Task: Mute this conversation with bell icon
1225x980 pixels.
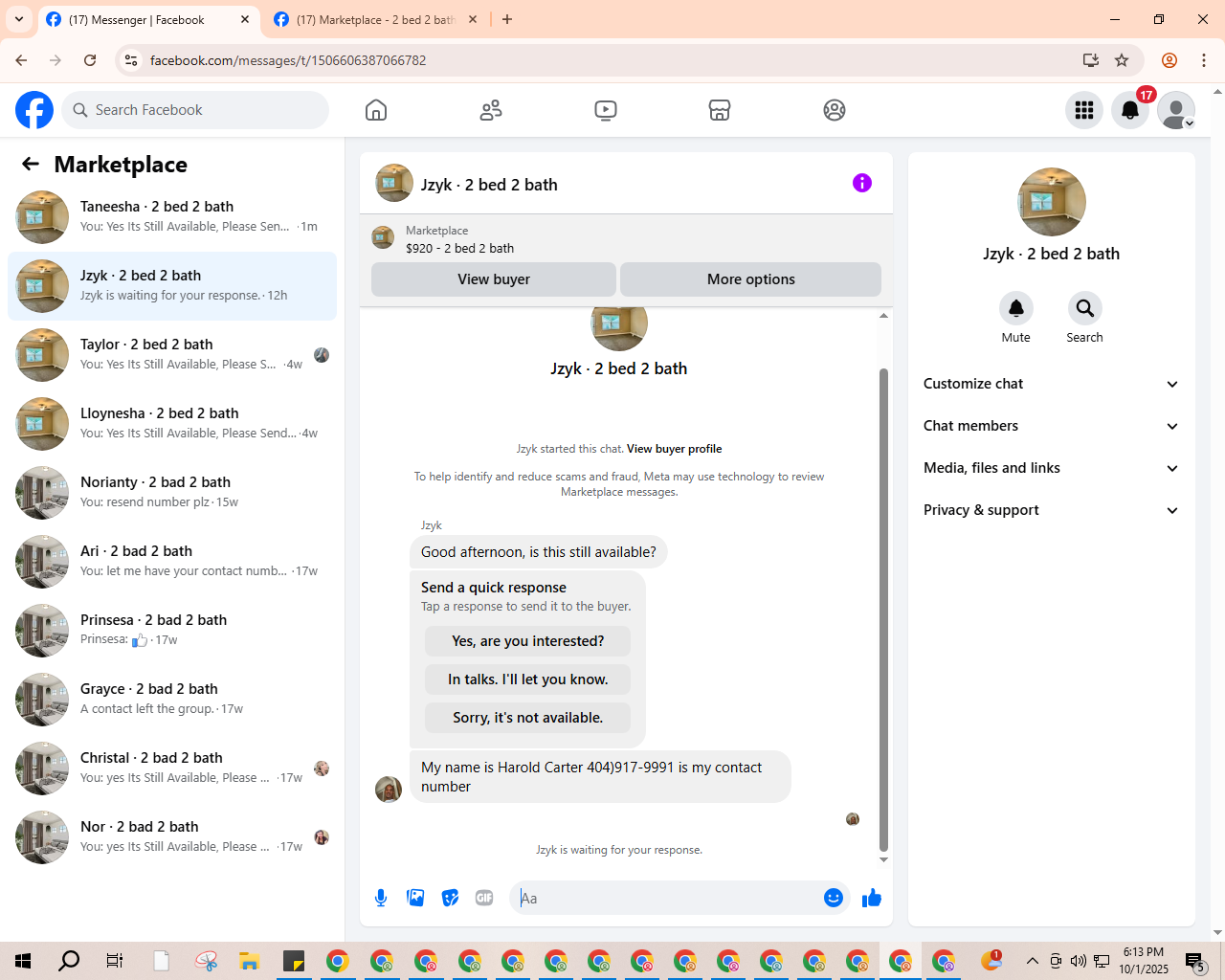Action: (x=1016, y=308)
